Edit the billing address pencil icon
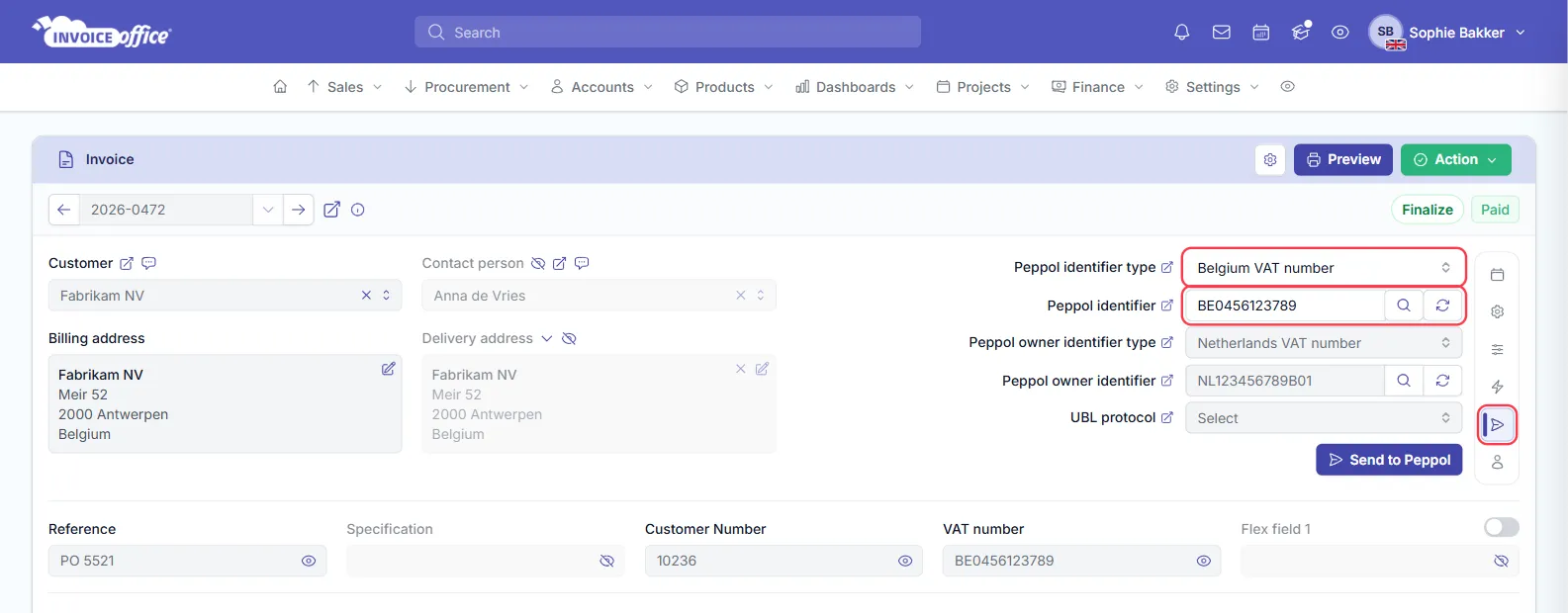Screen dimensions: 1568x613 389,369
